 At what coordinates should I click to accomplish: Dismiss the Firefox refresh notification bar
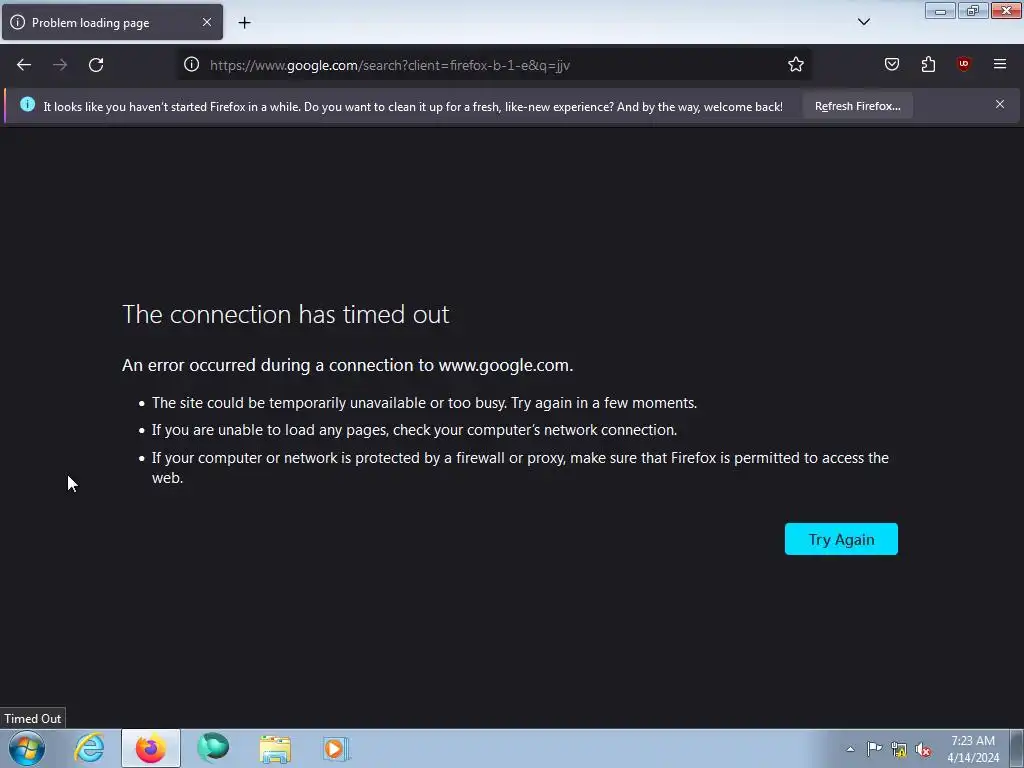[1000, 104]
